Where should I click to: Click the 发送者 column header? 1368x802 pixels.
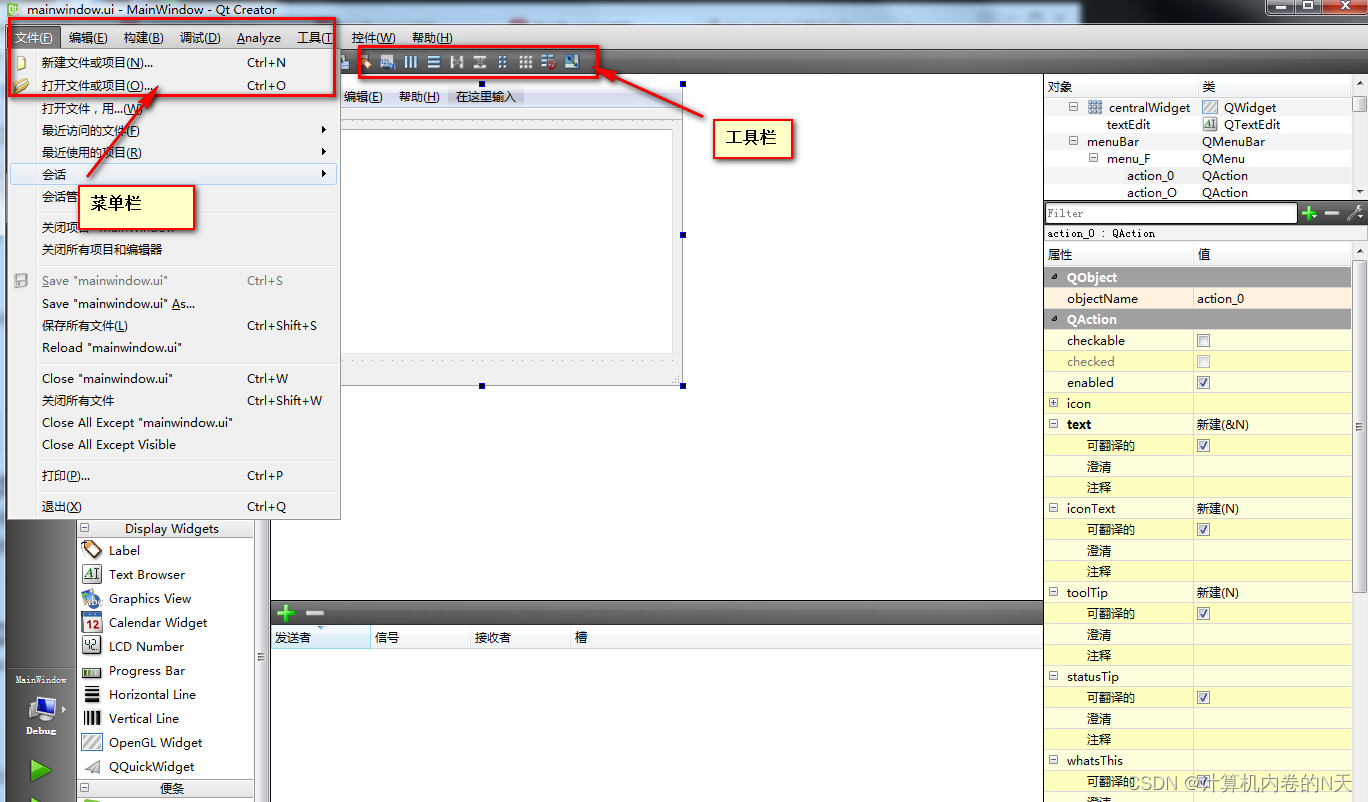[x=321, y=637]
